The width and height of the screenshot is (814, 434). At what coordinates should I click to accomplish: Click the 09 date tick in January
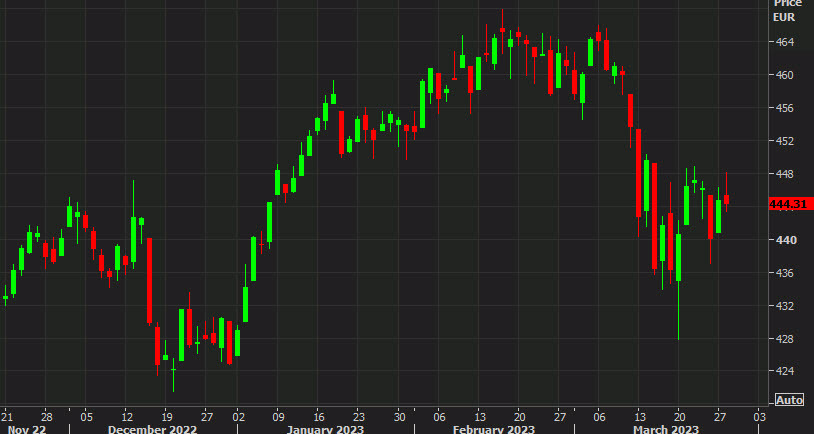click(279, 417)
